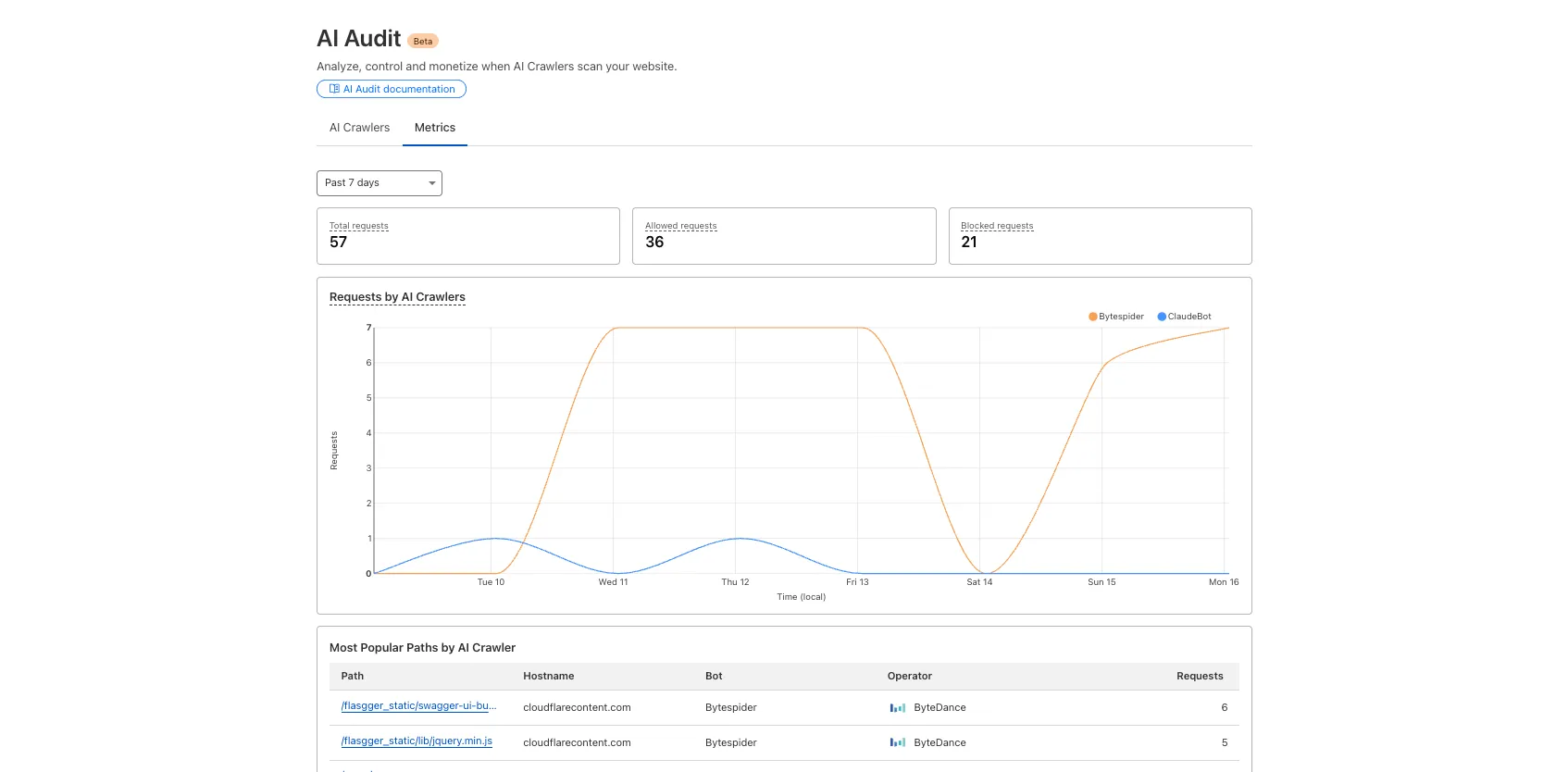Screen dimensions: 1568x772
Task: Click the Operator column header
Action: coord(909,677)
